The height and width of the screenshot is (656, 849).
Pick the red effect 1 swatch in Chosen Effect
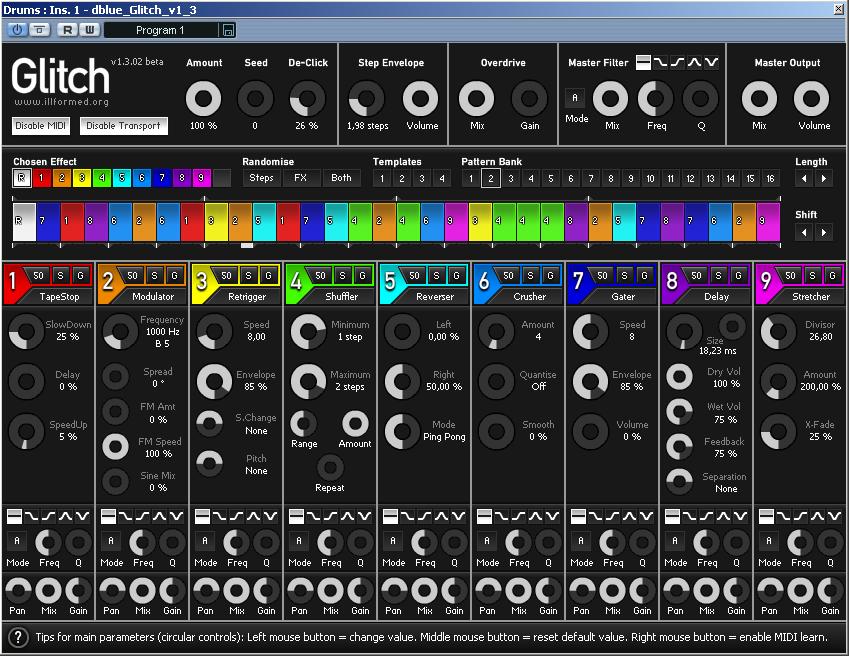coord(41,178)
